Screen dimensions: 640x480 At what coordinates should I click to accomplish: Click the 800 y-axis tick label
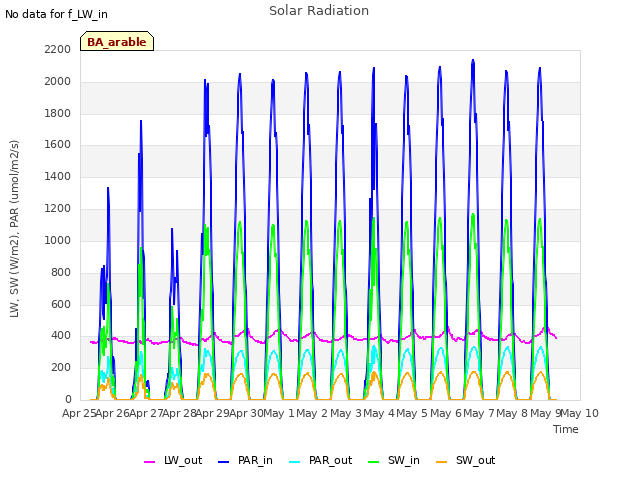61,272
